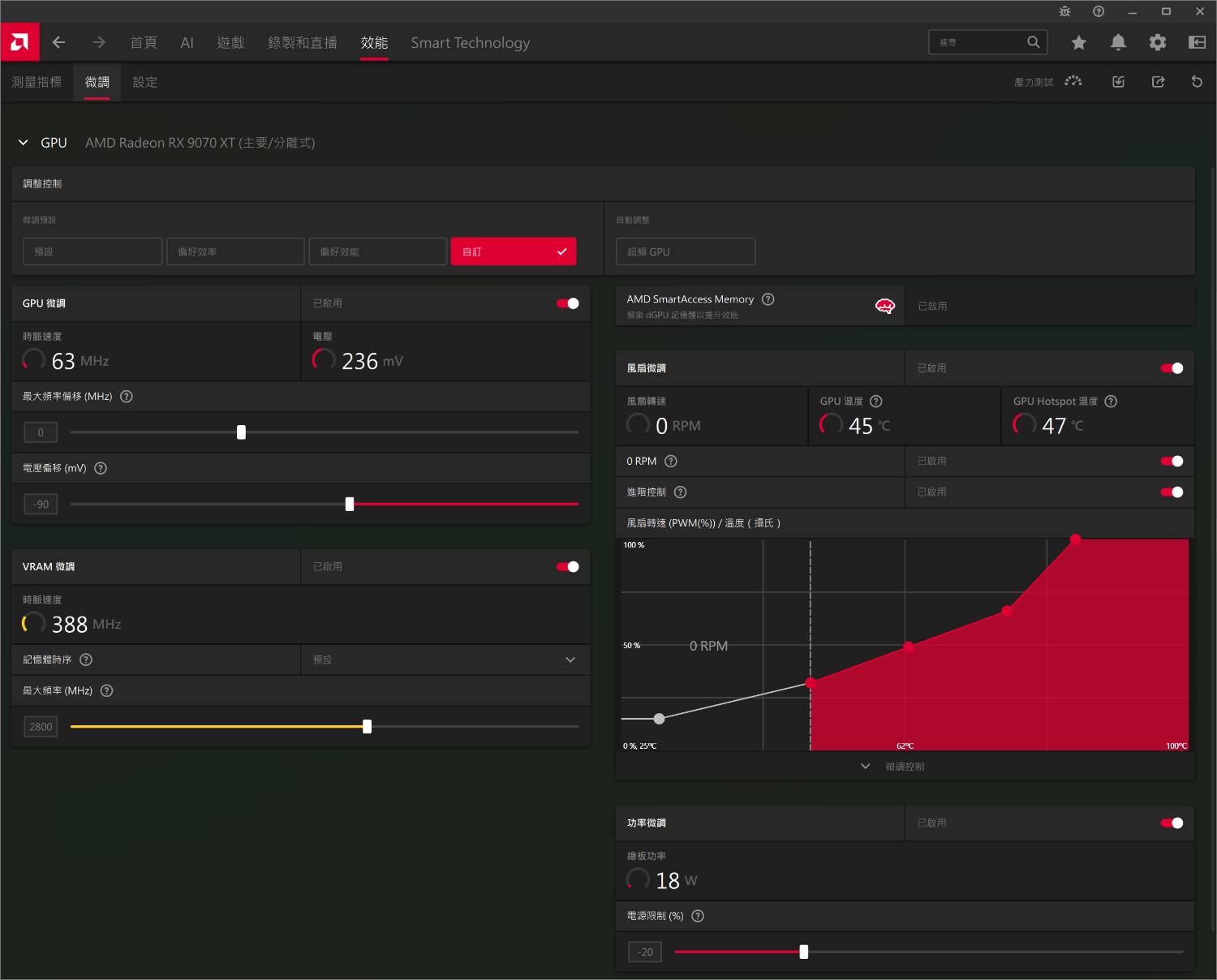The height and width of the screenshot is (980, 1217).
Task: Open help for 進階控制
Action: tap(681, 492)
